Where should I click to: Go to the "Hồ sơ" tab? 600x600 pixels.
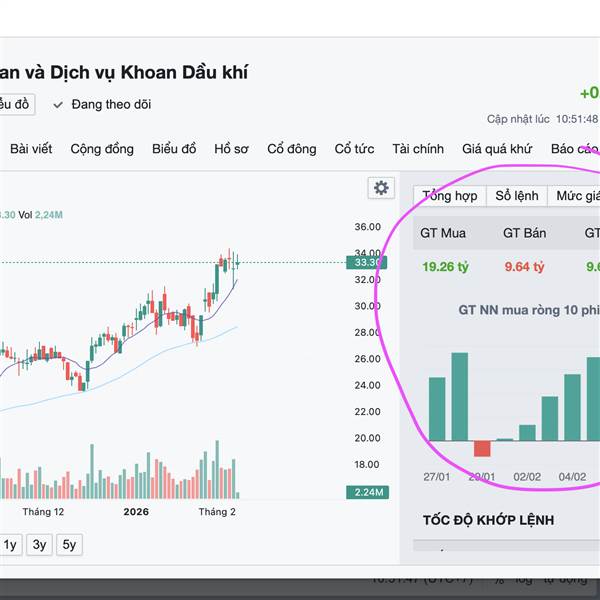[x=231, y=149]
